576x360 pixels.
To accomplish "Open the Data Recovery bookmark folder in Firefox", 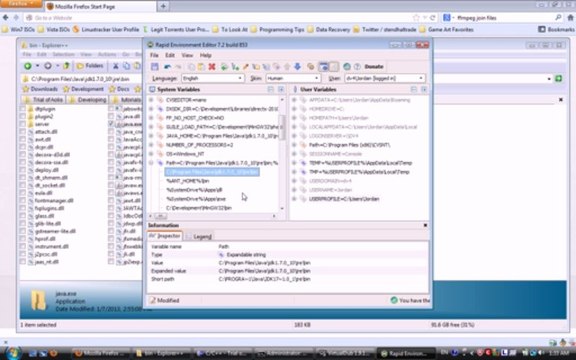I will 329,29.
